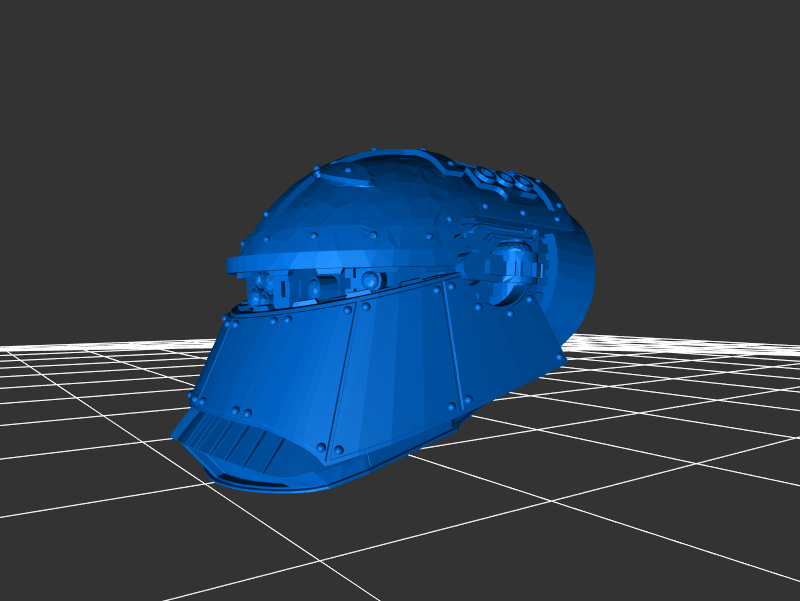Click the hinge block beside the circular port
This screenshot has height=601, width=800.
(482, 266)
